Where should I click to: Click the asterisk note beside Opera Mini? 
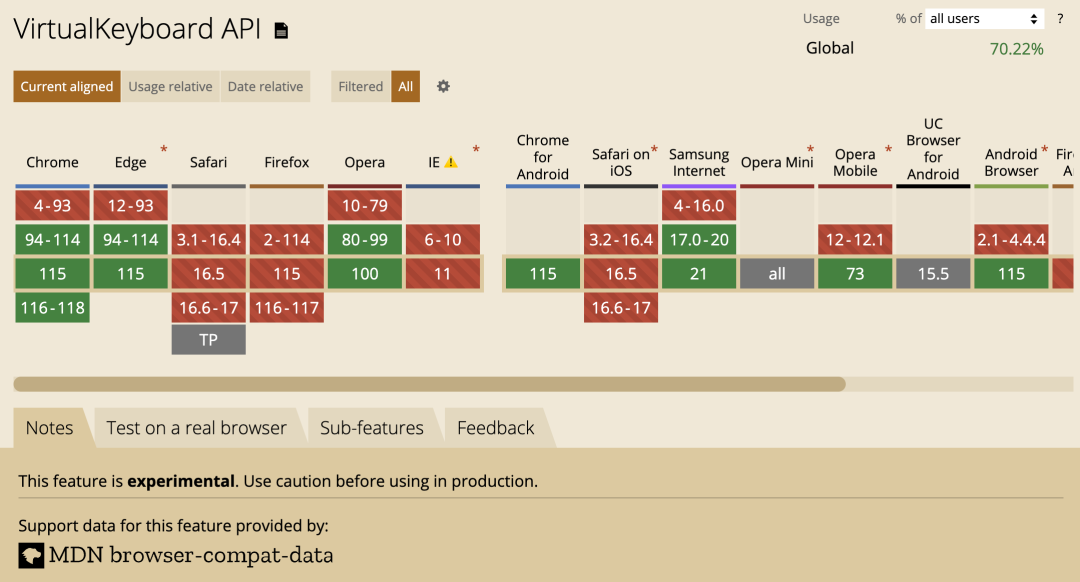coord(810,149)
